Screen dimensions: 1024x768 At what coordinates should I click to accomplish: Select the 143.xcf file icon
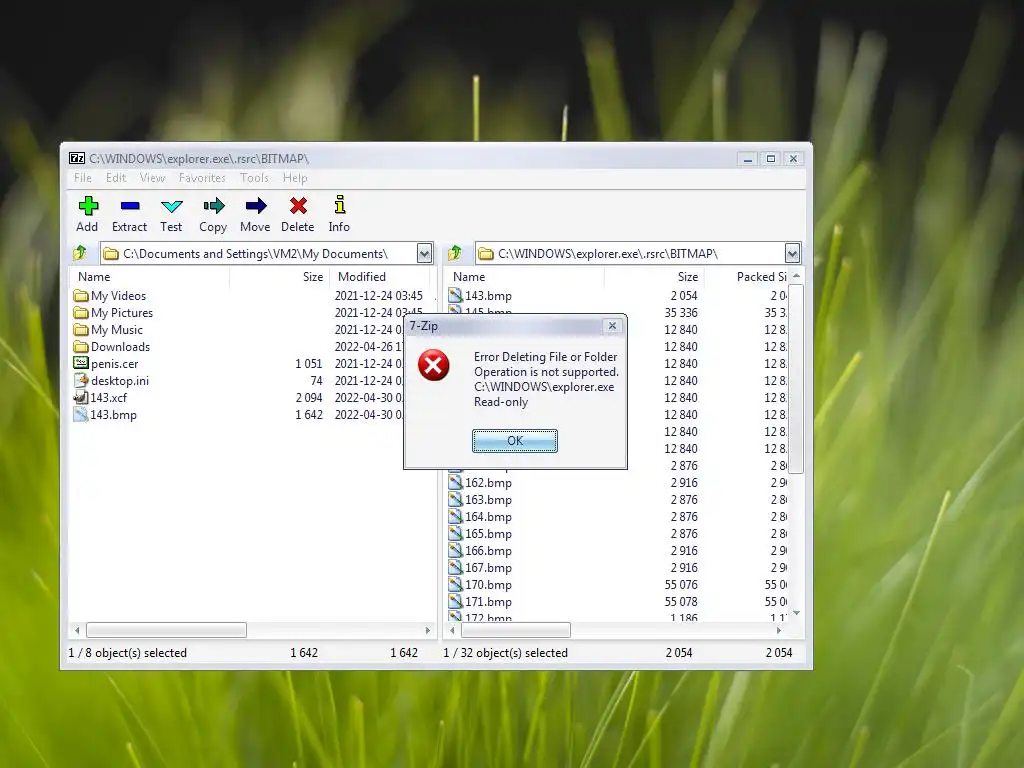tap(81, 397)
